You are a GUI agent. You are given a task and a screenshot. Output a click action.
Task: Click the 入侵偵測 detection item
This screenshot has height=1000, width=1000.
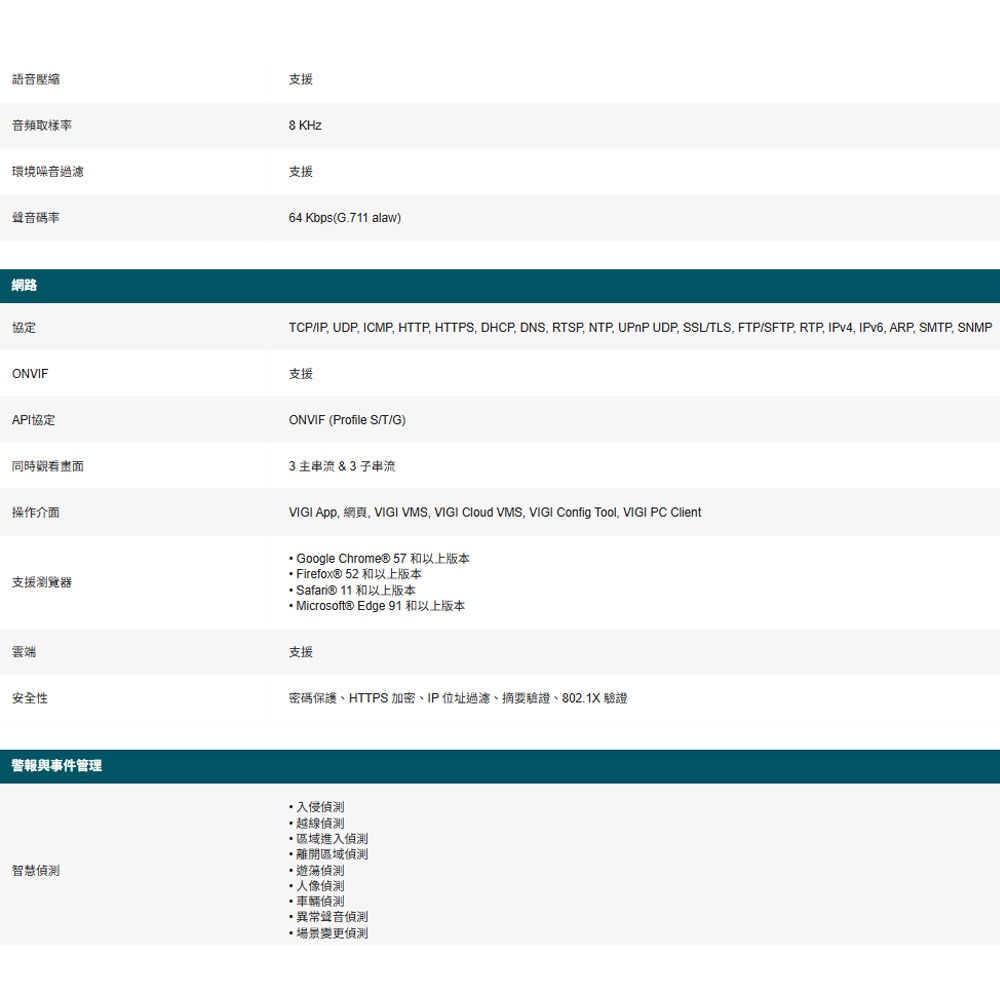[x=320, y=807]
